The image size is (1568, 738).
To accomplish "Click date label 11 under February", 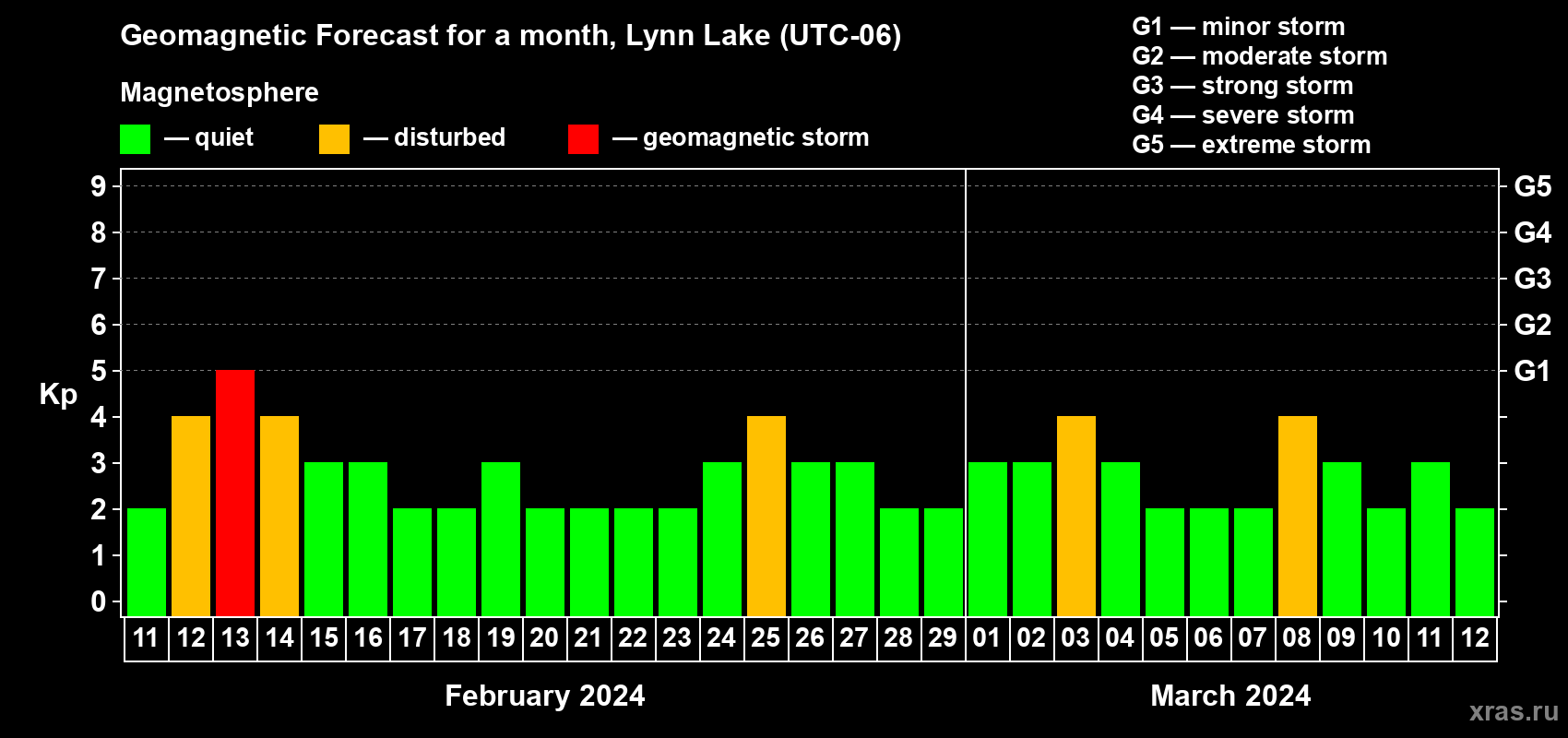I will click(x=146, y=637).
